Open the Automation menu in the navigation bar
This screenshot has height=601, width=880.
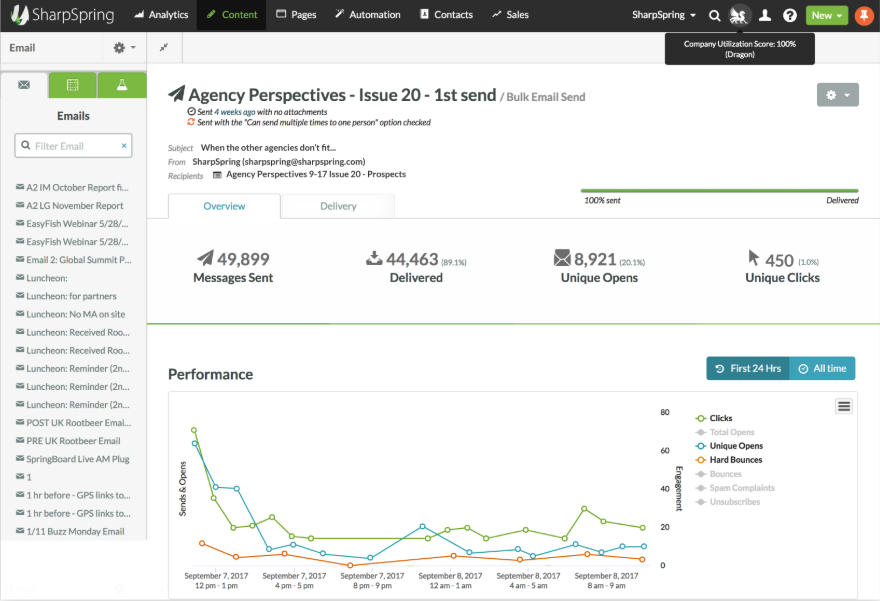tap(367, 14)
